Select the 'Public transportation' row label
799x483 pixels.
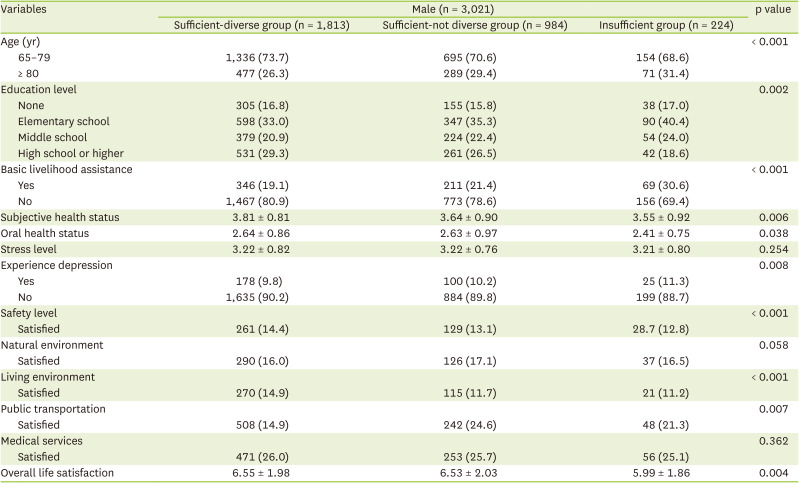tap(53, 409)
